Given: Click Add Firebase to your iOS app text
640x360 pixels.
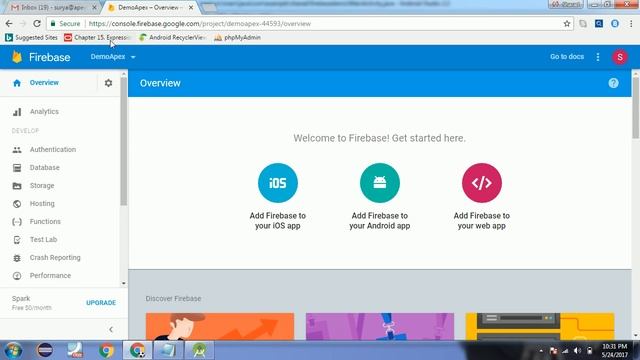Looking at the screenshot, I should [278, 221].
